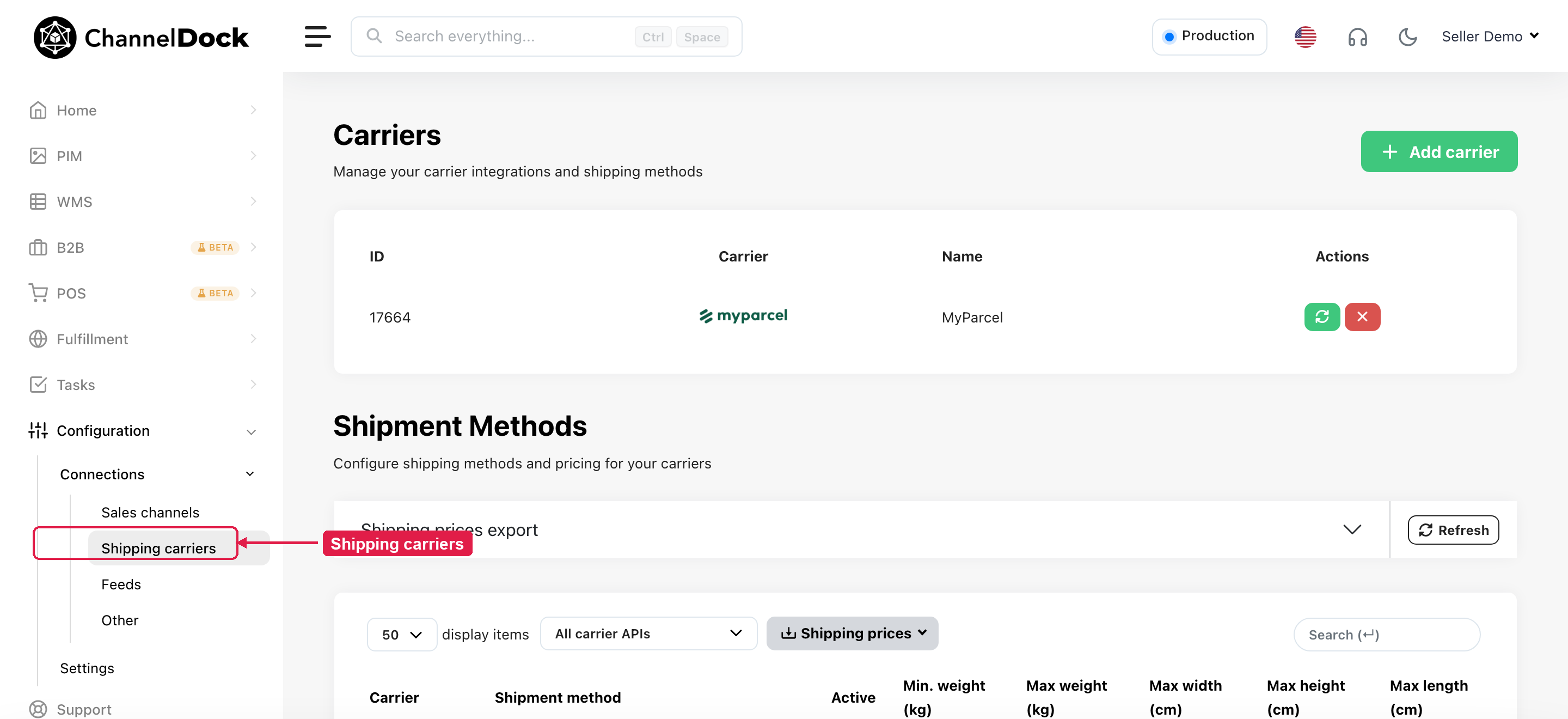Screen dimensions: 1568x719
Task: Click the MyParcel name cell
Action: tap(972, 317)
